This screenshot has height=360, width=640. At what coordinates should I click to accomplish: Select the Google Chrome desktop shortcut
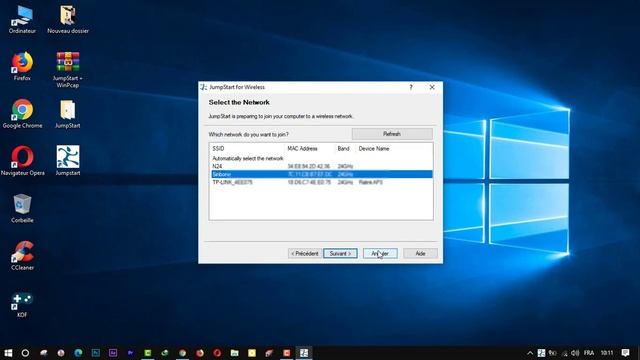pyautogui.click(x=22, y=113)
